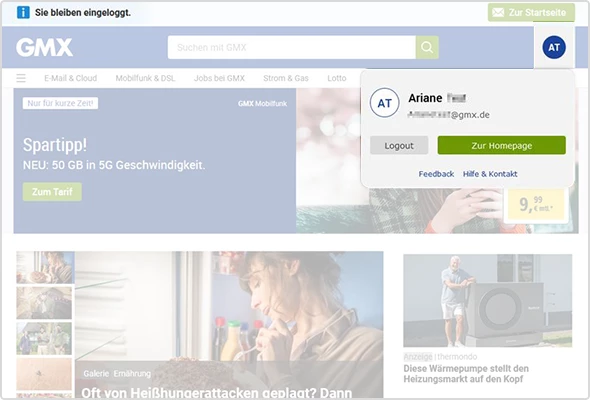Click the green Zur Homepage button

(x=502, y=146)
